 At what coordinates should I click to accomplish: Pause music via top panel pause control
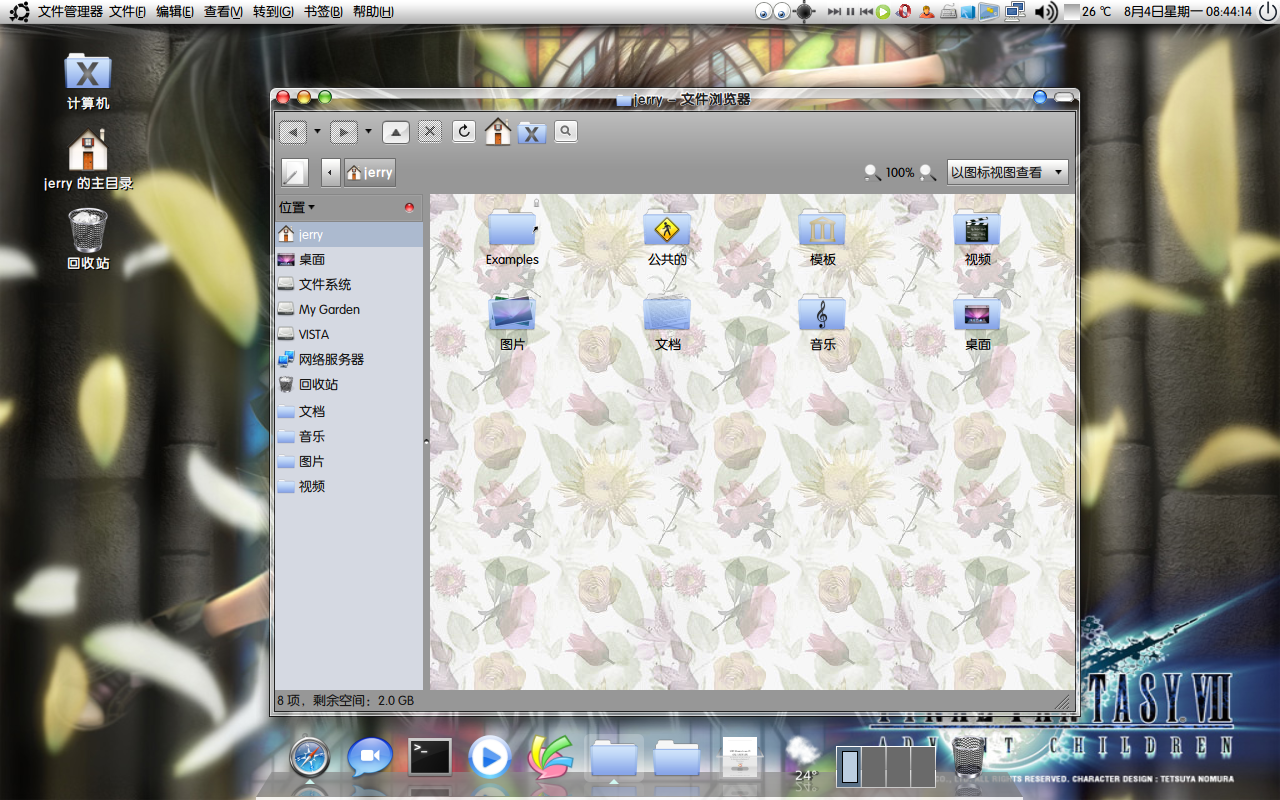pyautogui.click(x=850, y=12)
